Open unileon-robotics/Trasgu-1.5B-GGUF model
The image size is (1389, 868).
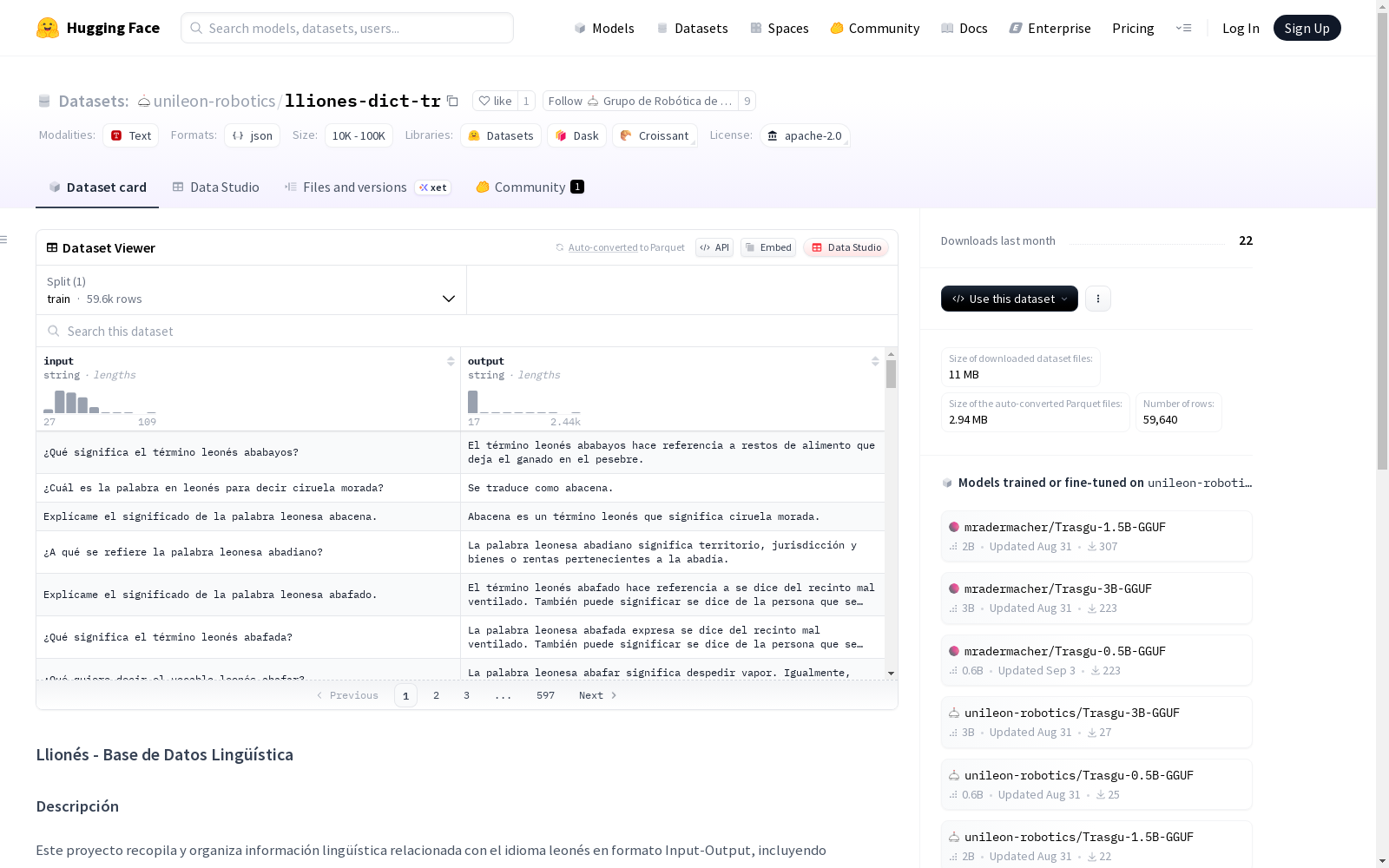point(1096,846)
